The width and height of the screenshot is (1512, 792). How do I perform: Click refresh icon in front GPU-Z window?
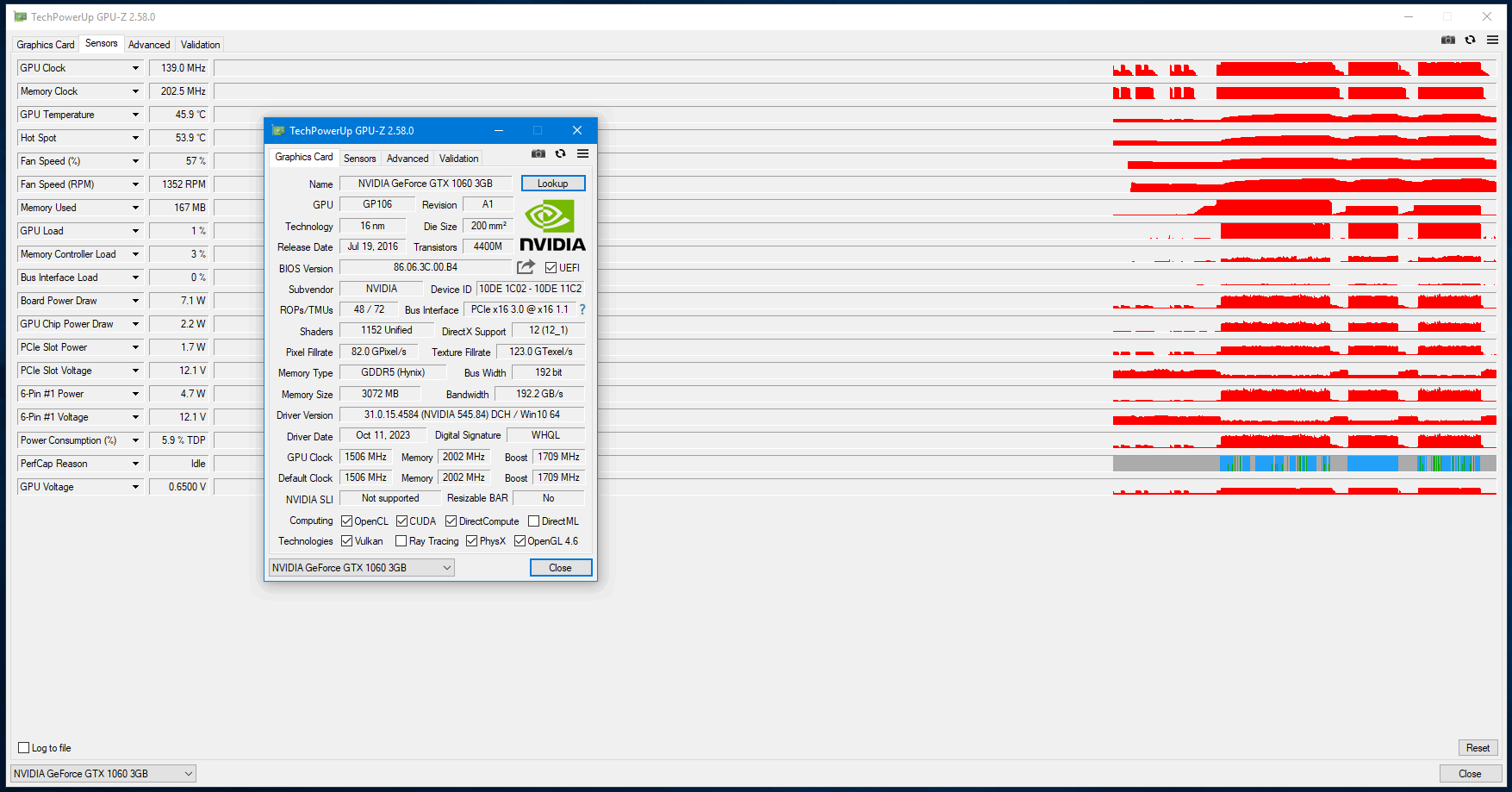561,153
